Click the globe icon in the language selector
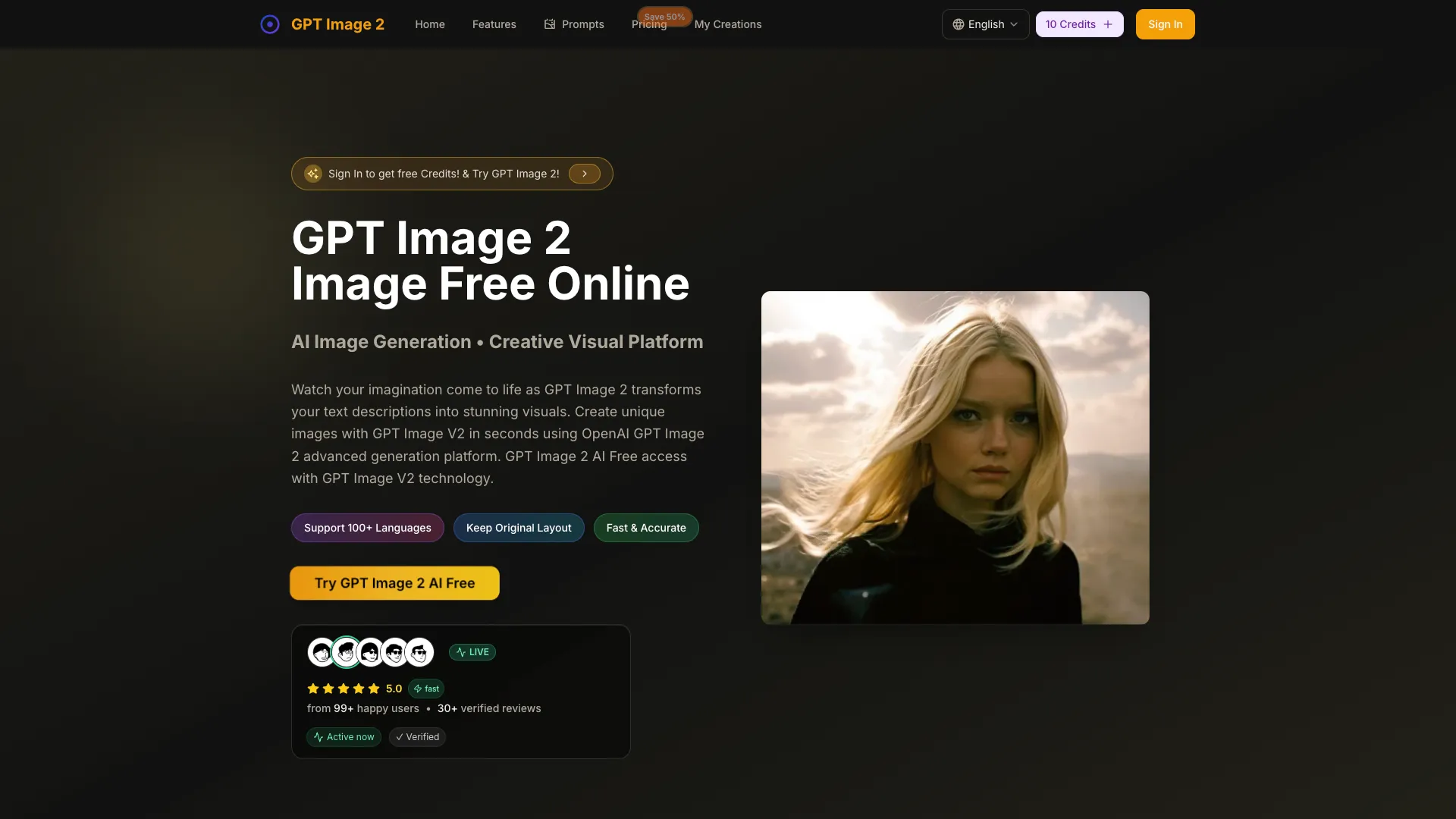1456x819 pixels. (x=957, y=24)
